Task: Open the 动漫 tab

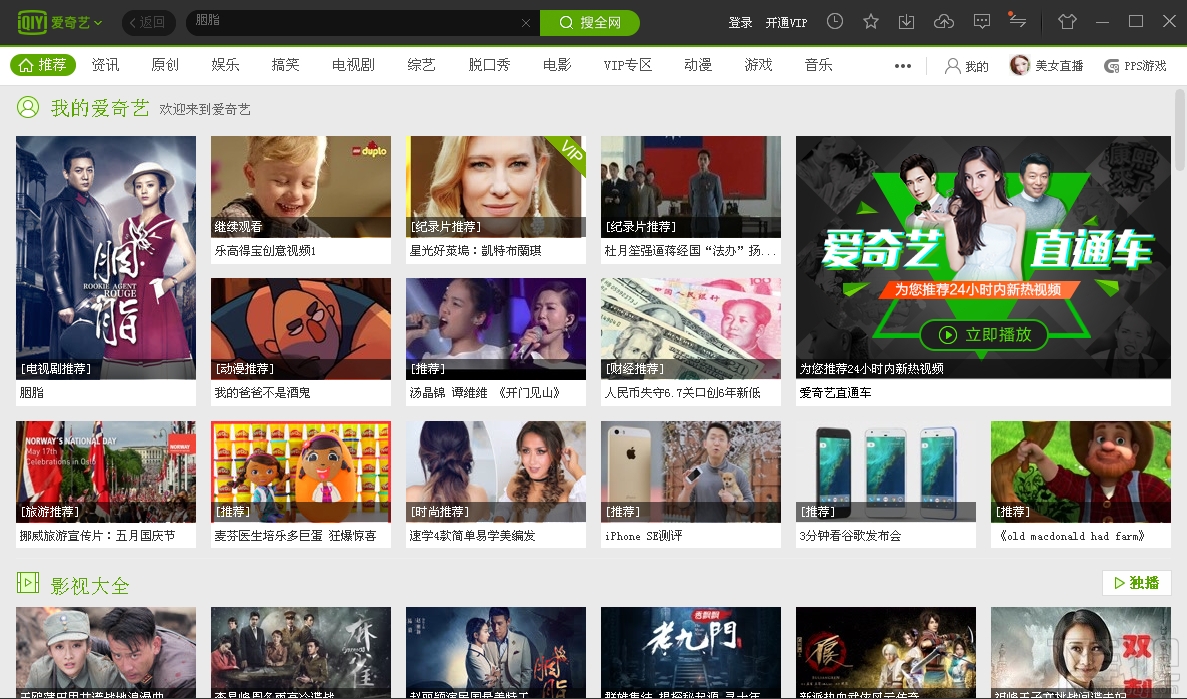Action: (x=698, y=65)
